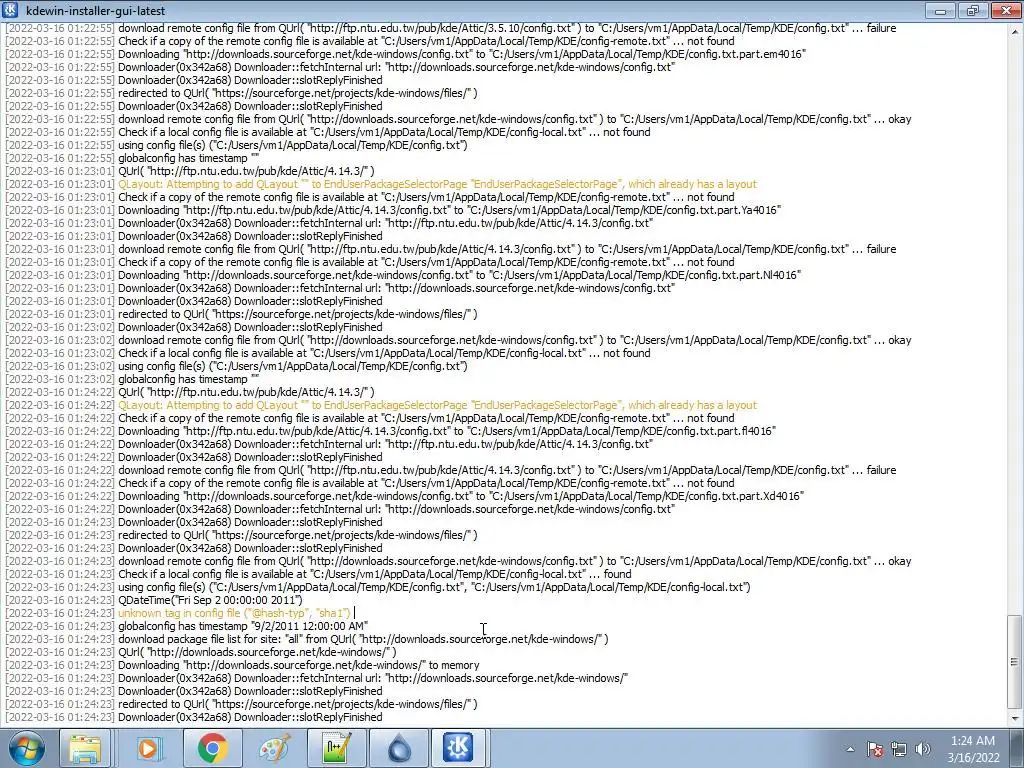1024x768 pixels.
Task: Open Google Chrome from the taskbar
Action: point(212,748)
